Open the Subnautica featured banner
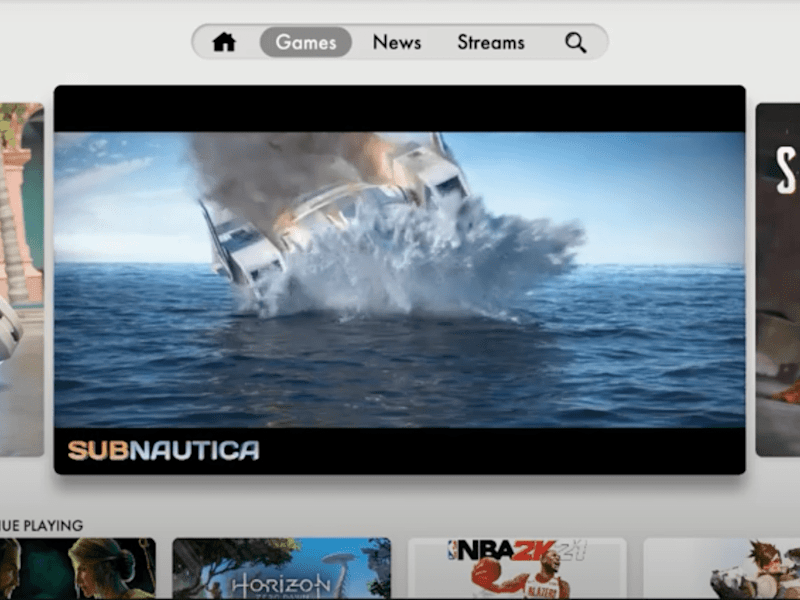 pos(399,280)
